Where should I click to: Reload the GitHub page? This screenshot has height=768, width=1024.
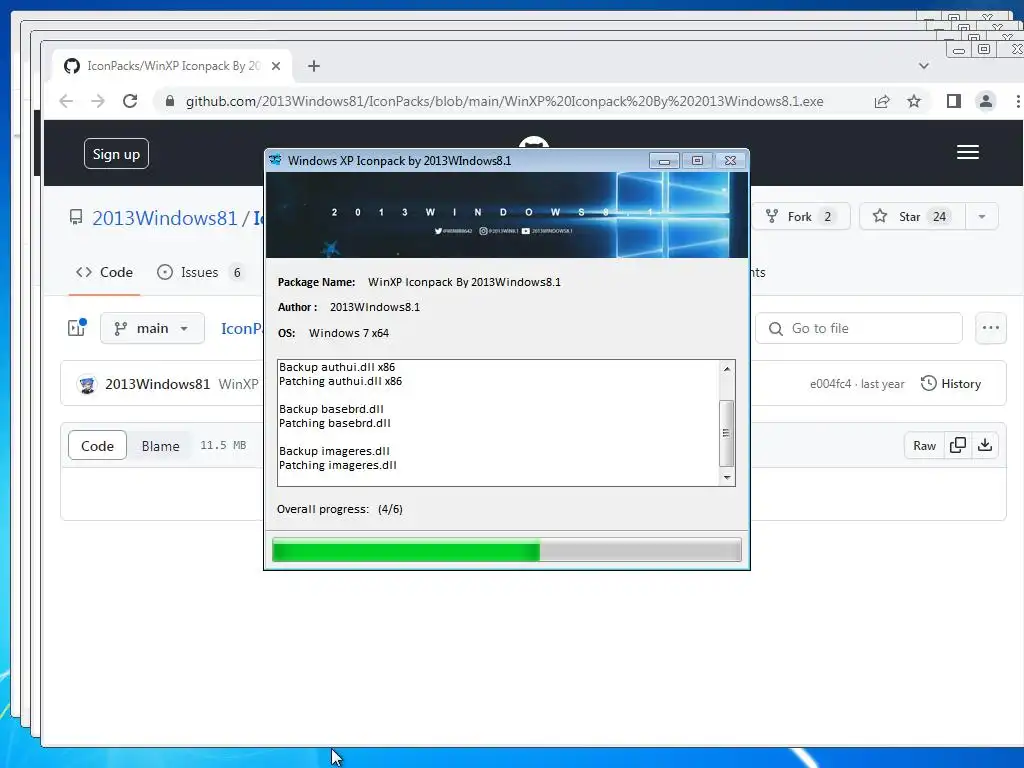[x=130, y=101]
